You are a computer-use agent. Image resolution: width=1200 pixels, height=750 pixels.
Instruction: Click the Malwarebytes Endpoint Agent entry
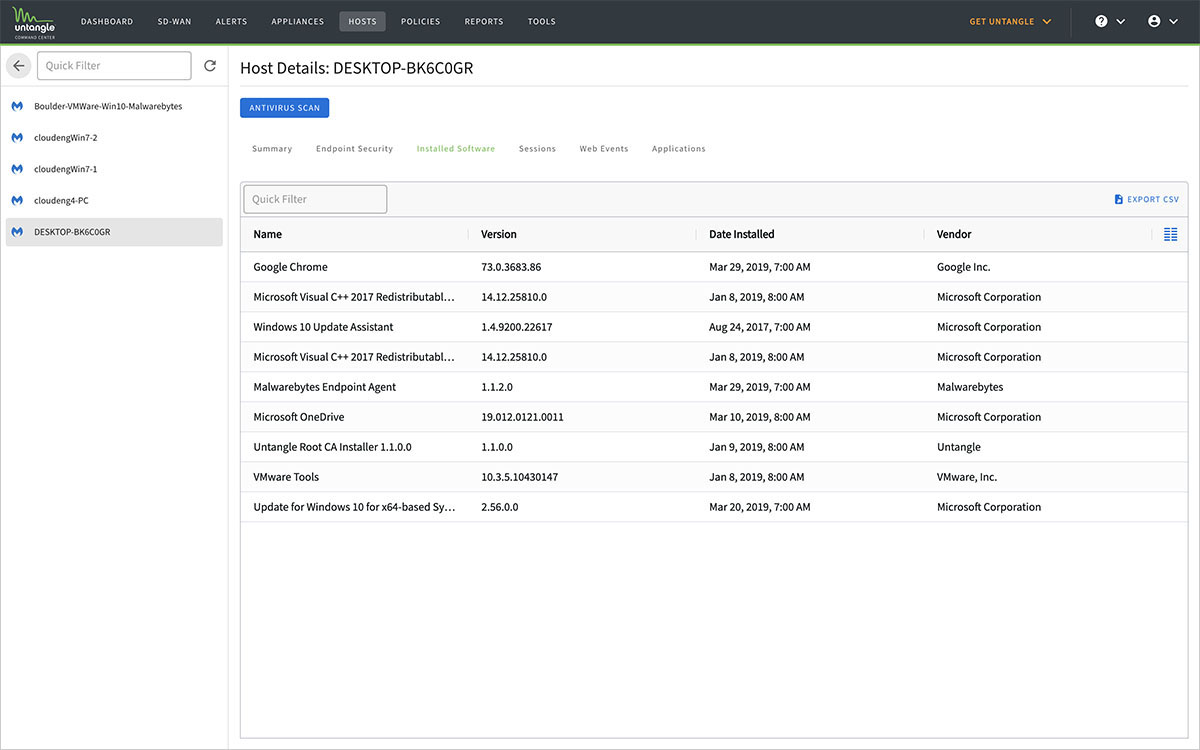pyautogui.click(x=325, y=387)
